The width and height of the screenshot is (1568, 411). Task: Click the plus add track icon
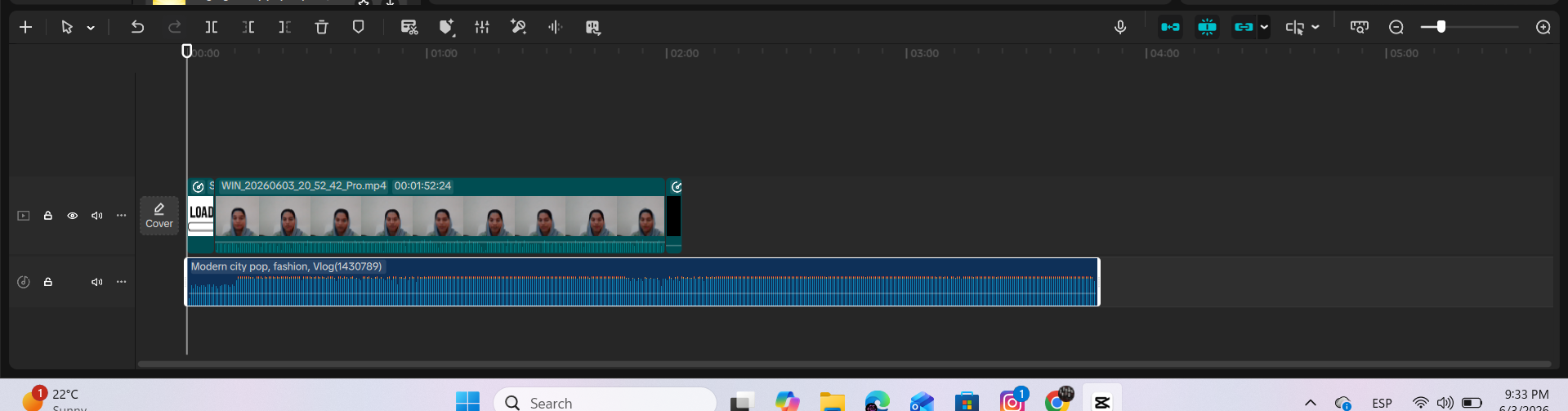(x=26, y=27)
